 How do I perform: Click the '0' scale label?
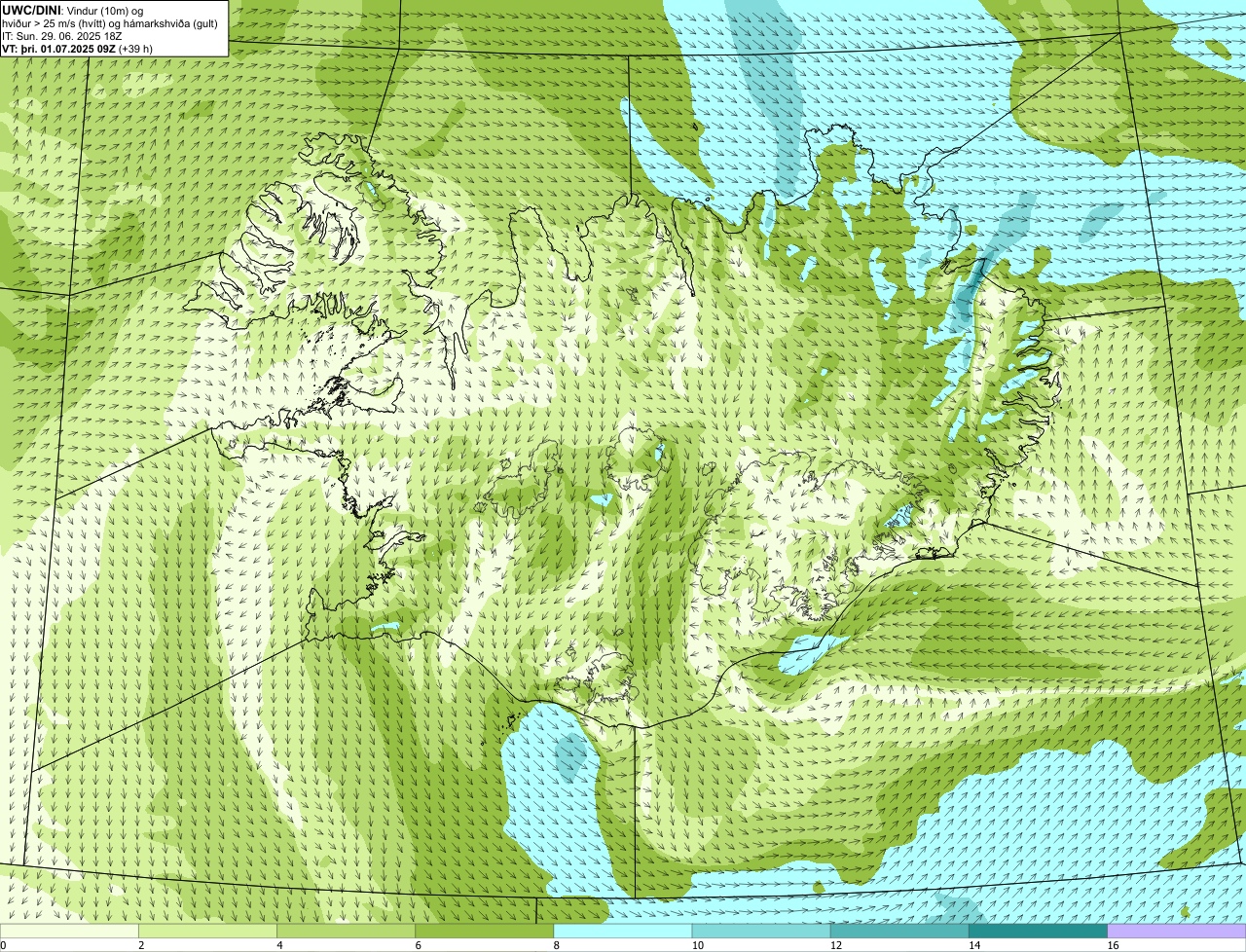click(x=3, y=945)
